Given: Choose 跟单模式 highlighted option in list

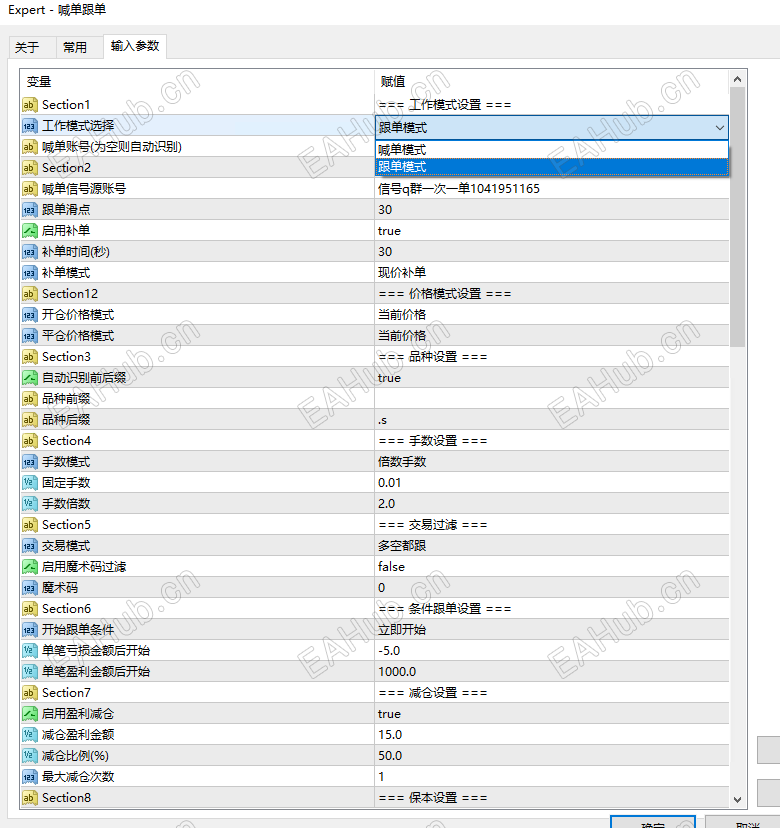Looking at the screenshot, I should click(552, 166).
